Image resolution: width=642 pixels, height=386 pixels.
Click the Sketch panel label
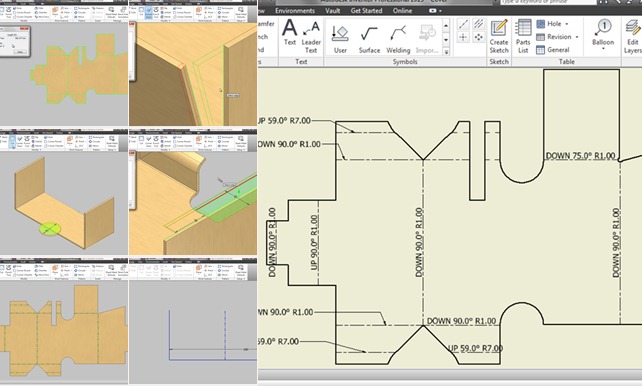click(x=499, y=62)
